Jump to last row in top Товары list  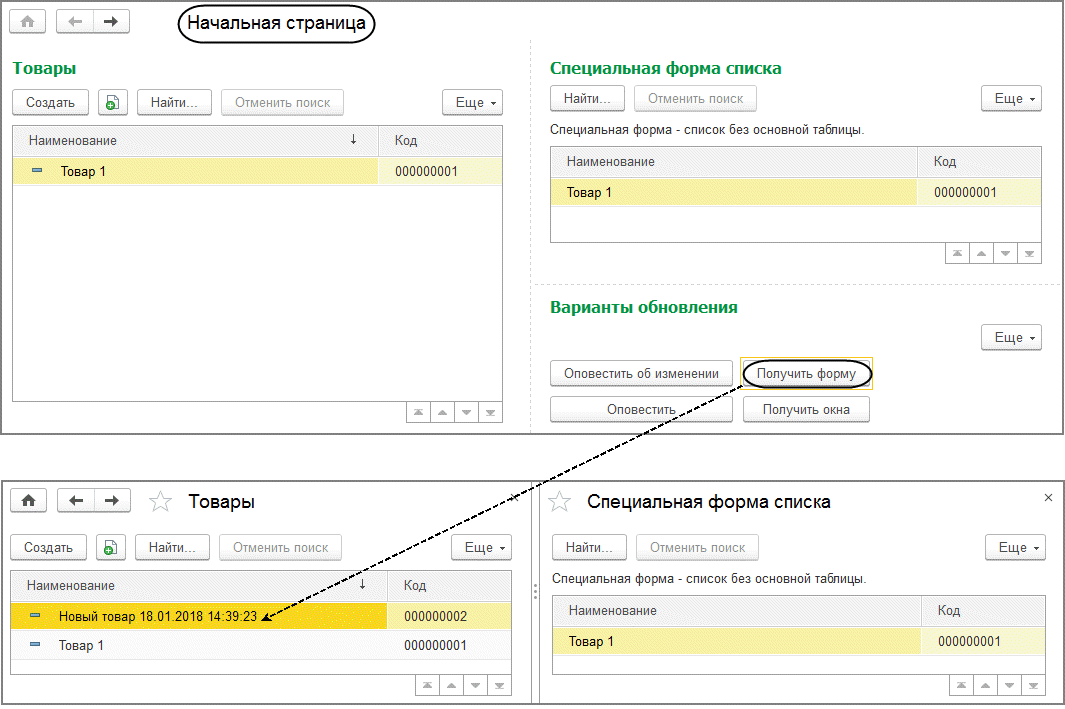pyautogui.click(x=490, y=412)
